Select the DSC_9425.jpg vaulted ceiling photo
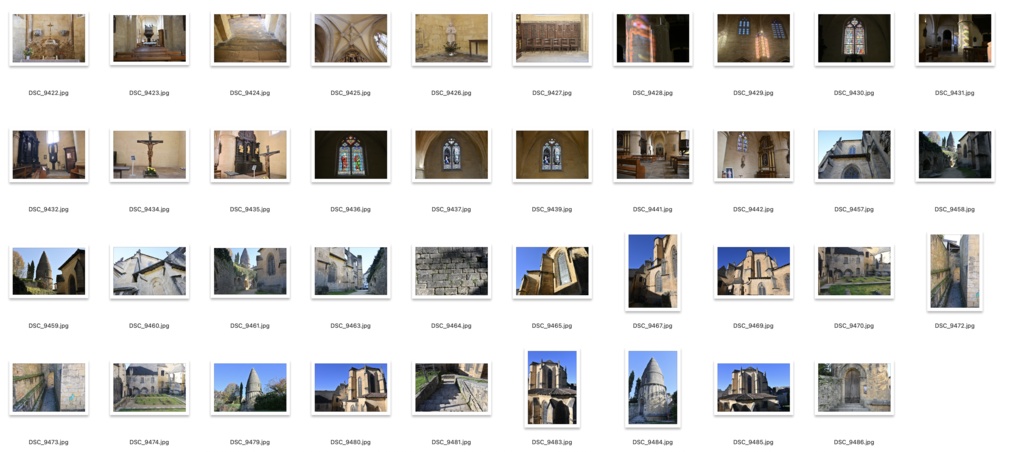Image resolution: width=1024 pixels, height=452 pixels. pos(351,39)
